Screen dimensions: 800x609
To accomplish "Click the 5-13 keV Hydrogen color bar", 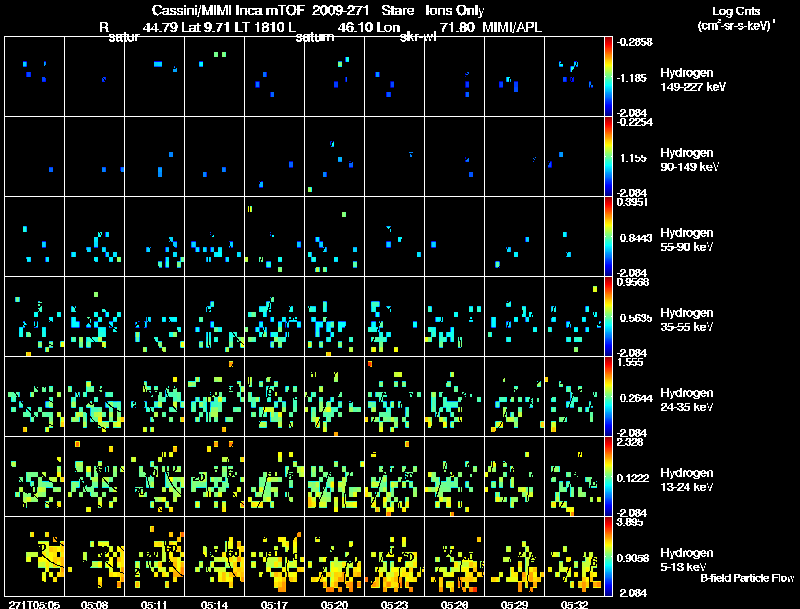I will (609, 556).
